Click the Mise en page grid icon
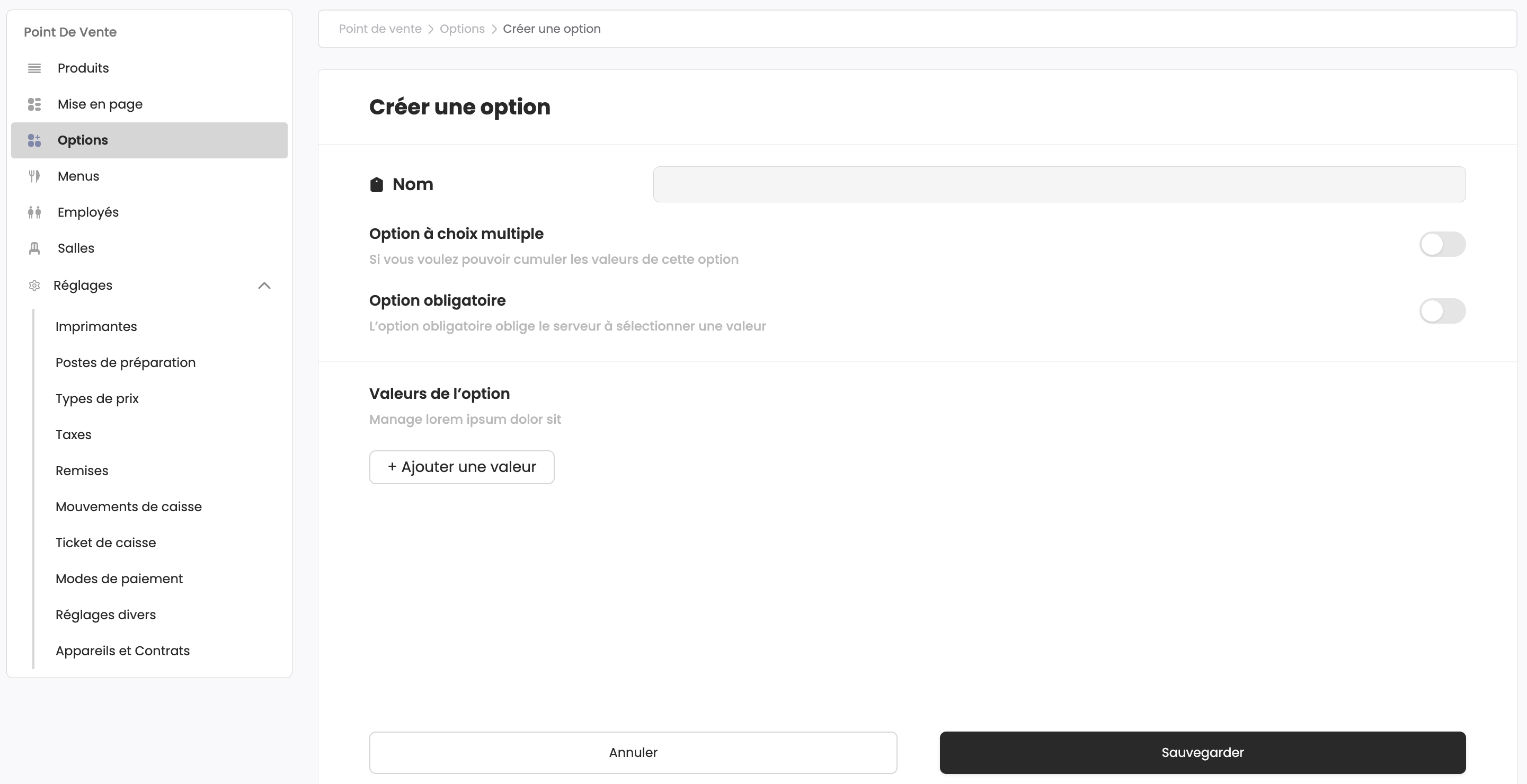The width and height of the screenshot is (1527, 784). (34, 104)
